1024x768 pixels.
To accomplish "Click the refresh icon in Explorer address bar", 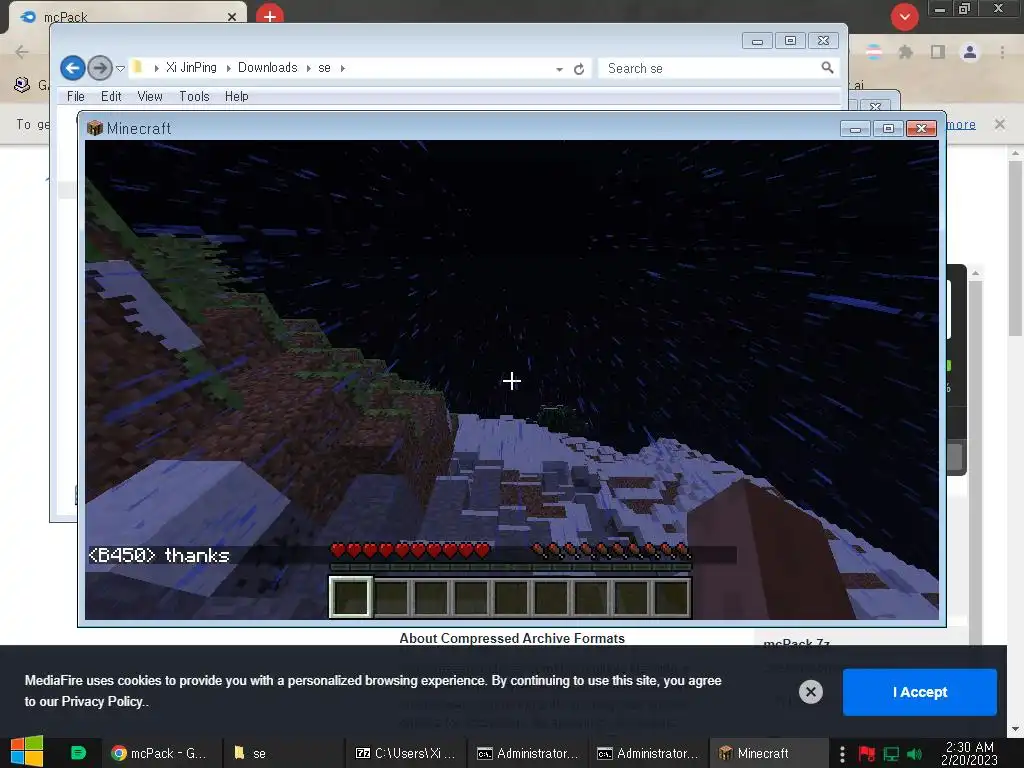I will click(x=579, y=69).
